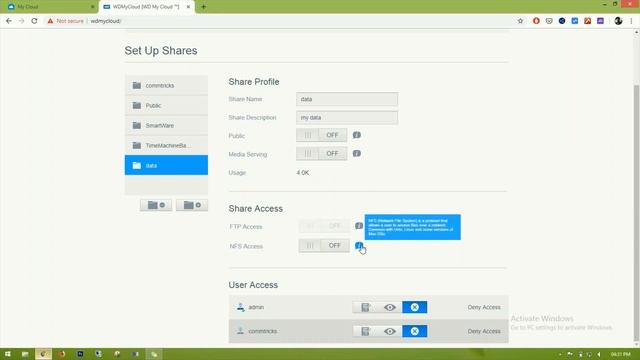Toggle the Media Serving switch

coord(322,153)
